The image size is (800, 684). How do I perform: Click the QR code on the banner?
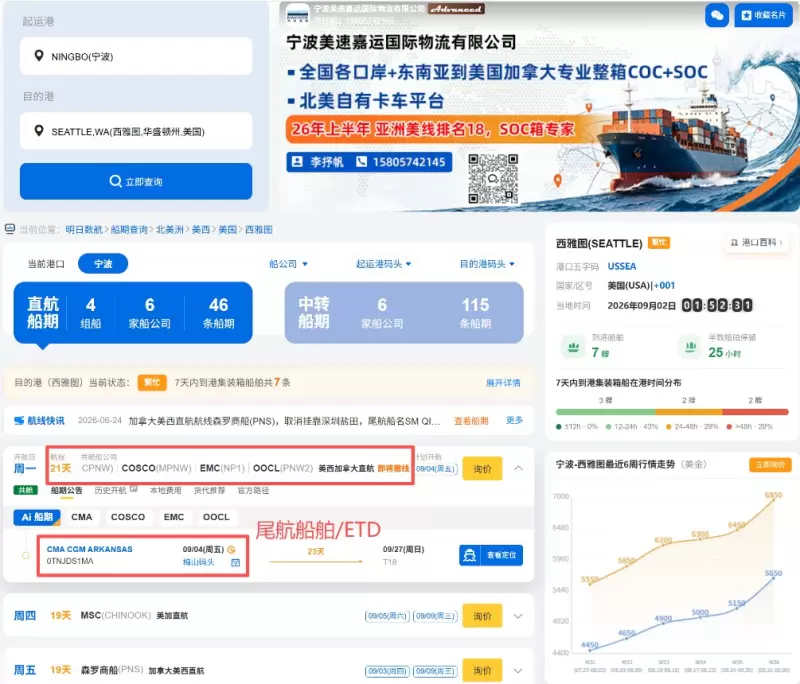tap(493, 179)
